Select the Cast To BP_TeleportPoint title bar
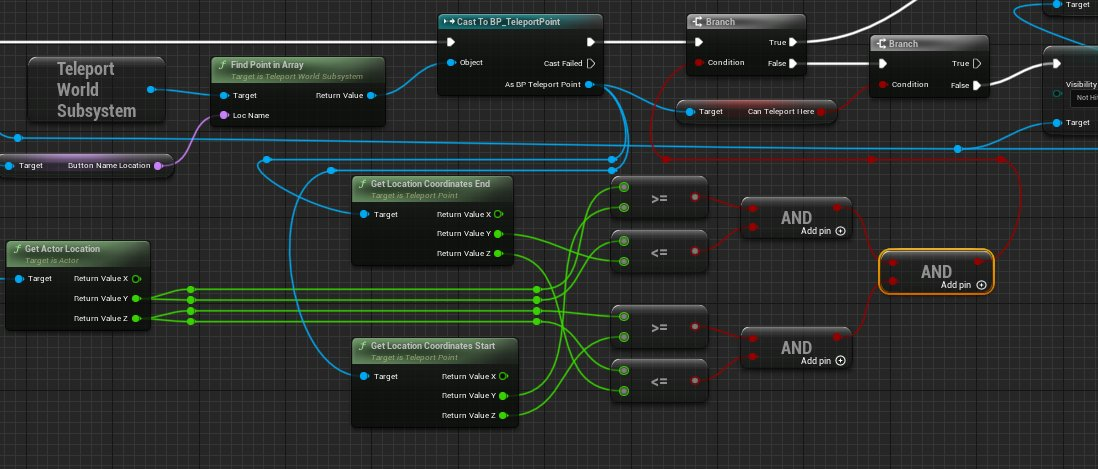Screen dimensions: 1098x469 tap(520, 22)
